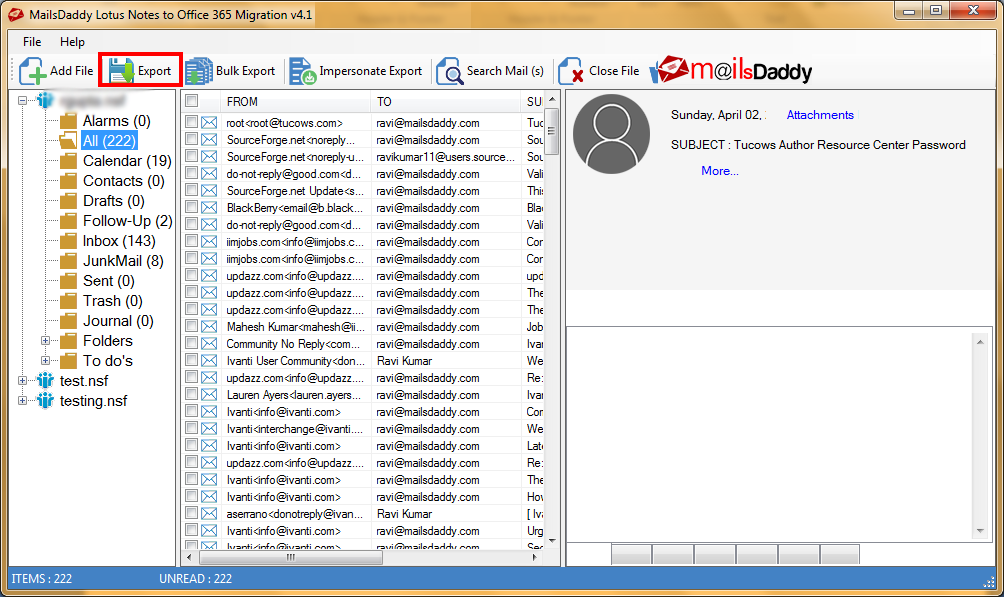Check the BlackBerry email row checkbox
The image size is (1004, 597).
pos(191,207)
